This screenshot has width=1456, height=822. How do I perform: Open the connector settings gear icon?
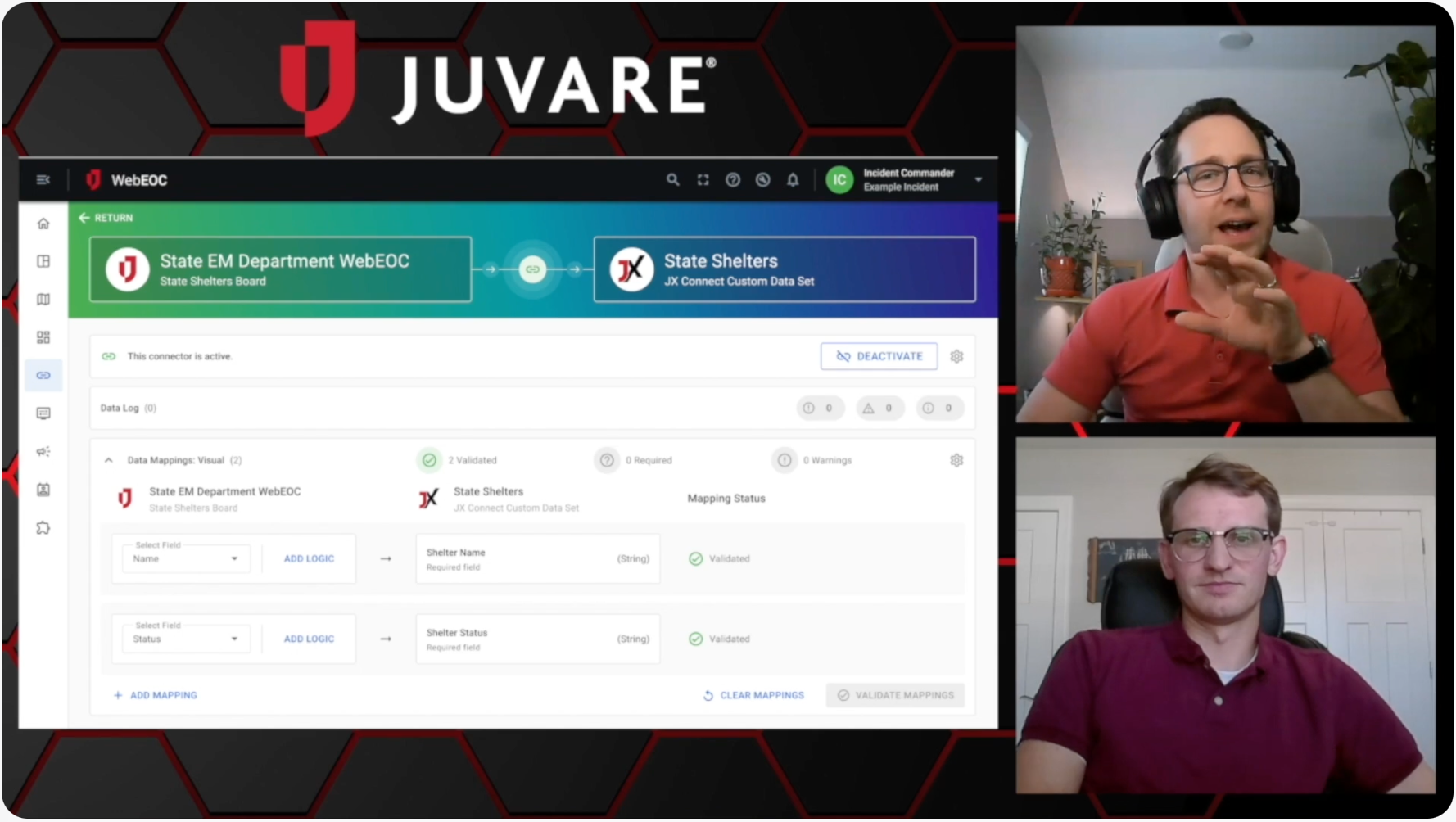(x=956, y=356)
